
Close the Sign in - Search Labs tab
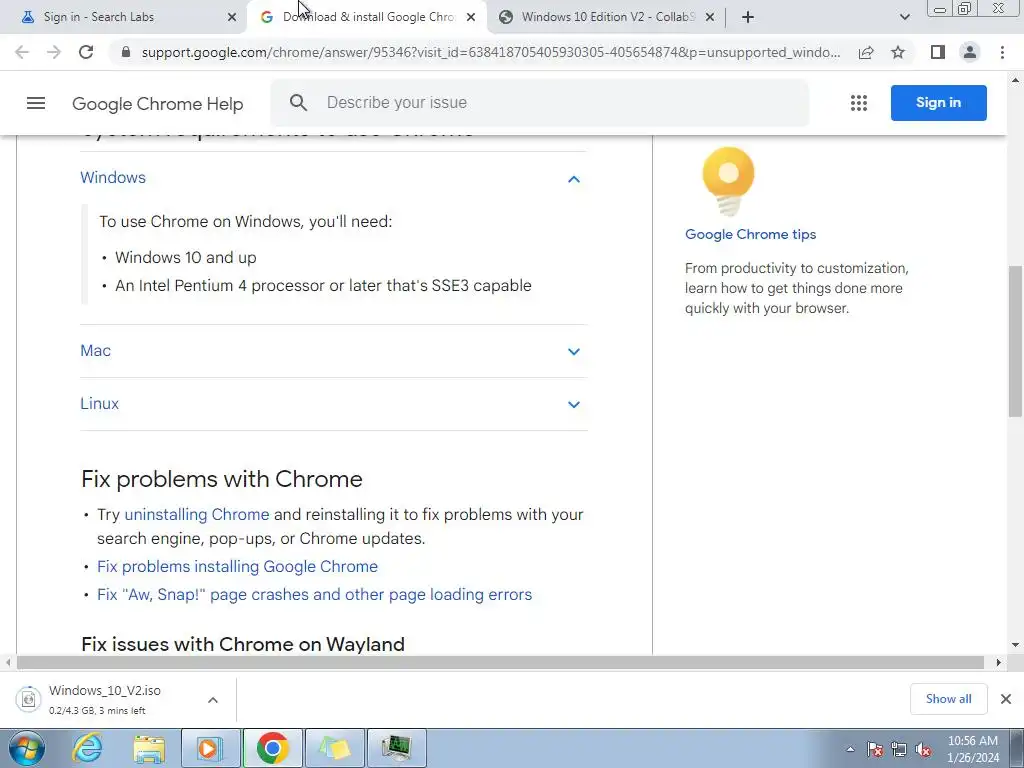232,17
